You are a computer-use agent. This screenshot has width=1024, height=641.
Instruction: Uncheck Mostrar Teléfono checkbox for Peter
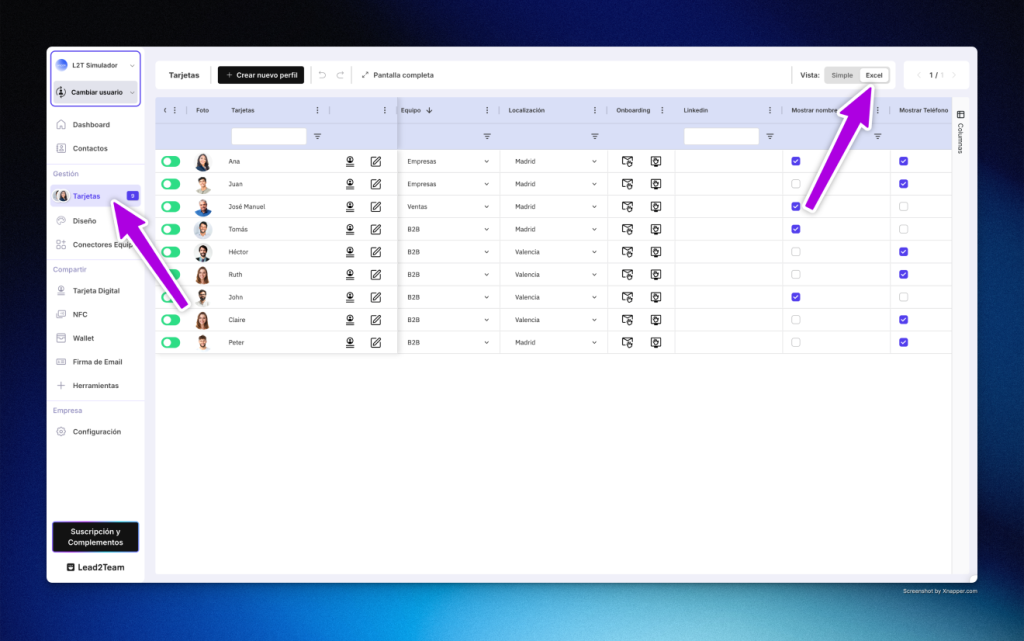[x=903, y=342]
